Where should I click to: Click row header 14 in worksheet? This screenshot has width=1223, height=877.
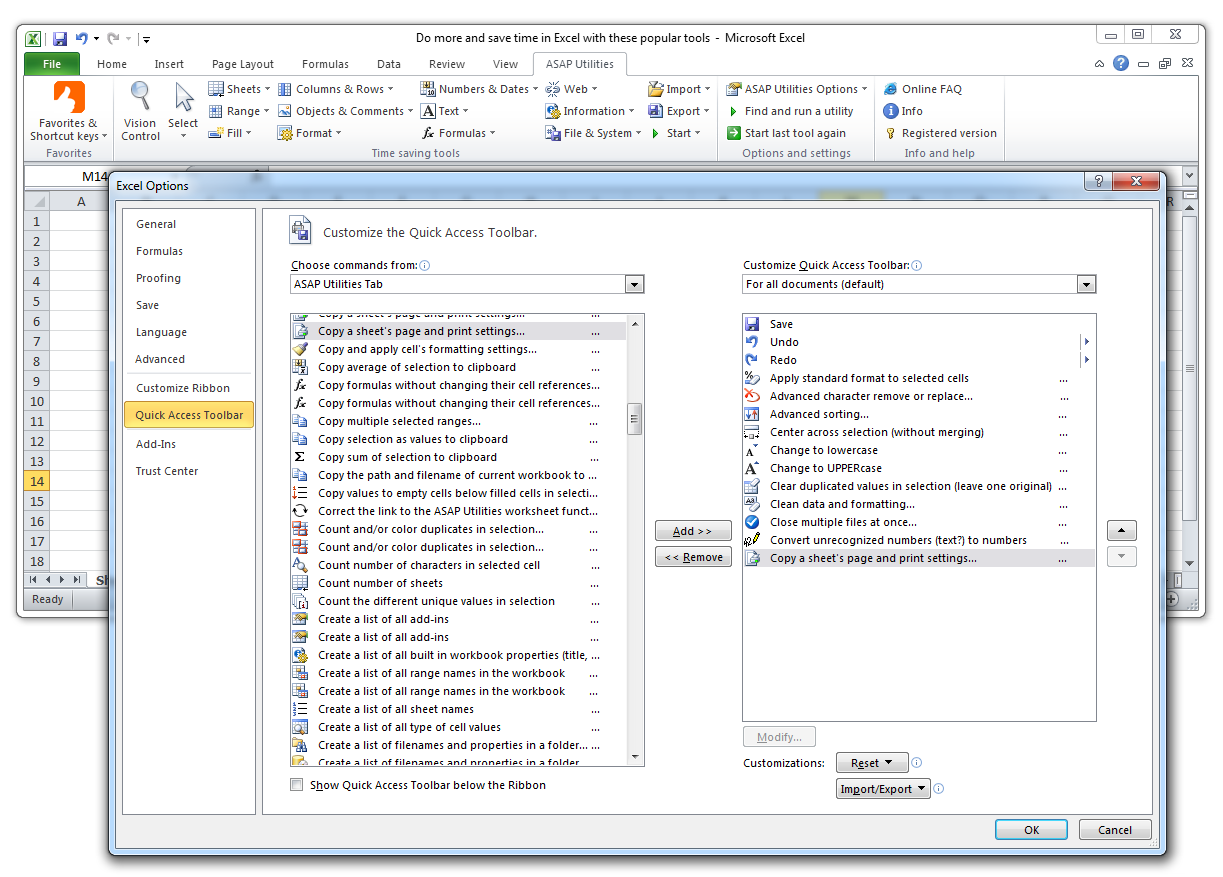coord(37,481)
